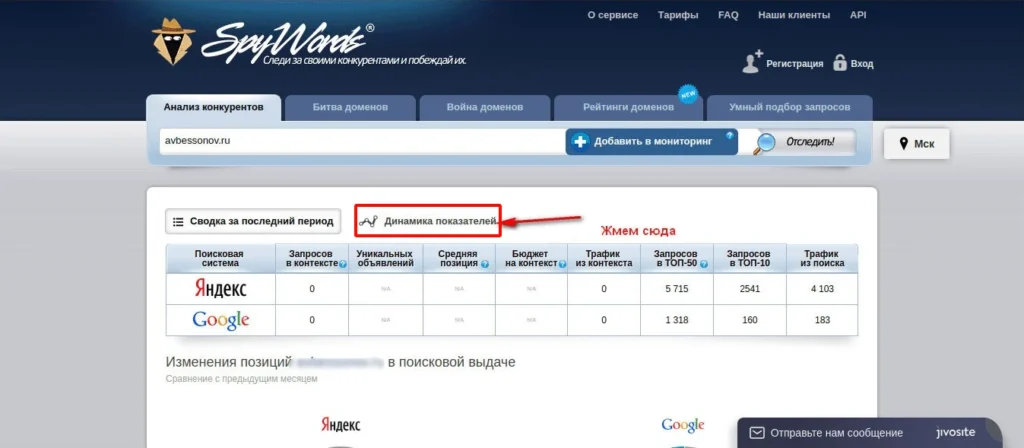Screen dimensions: 1024x448
Task: Switch to the Умный подбор запросов tab
Action: (x=790, y=108)
